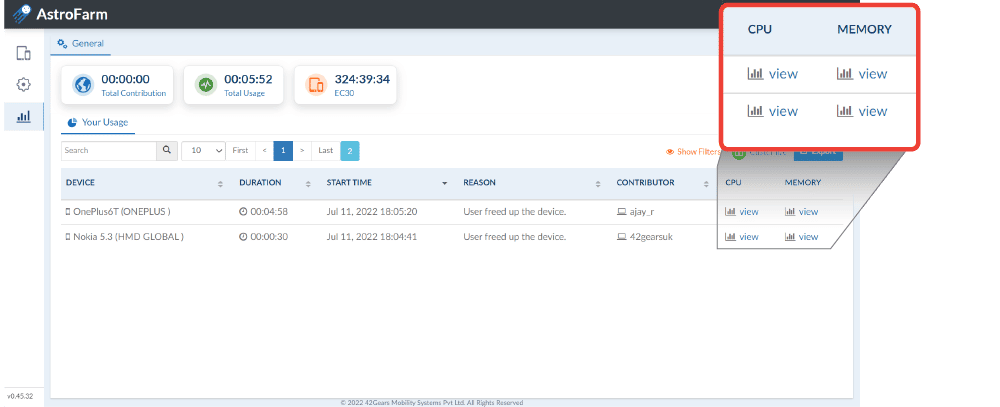
Task: Switch to the General tab
Action: [81, 44]
